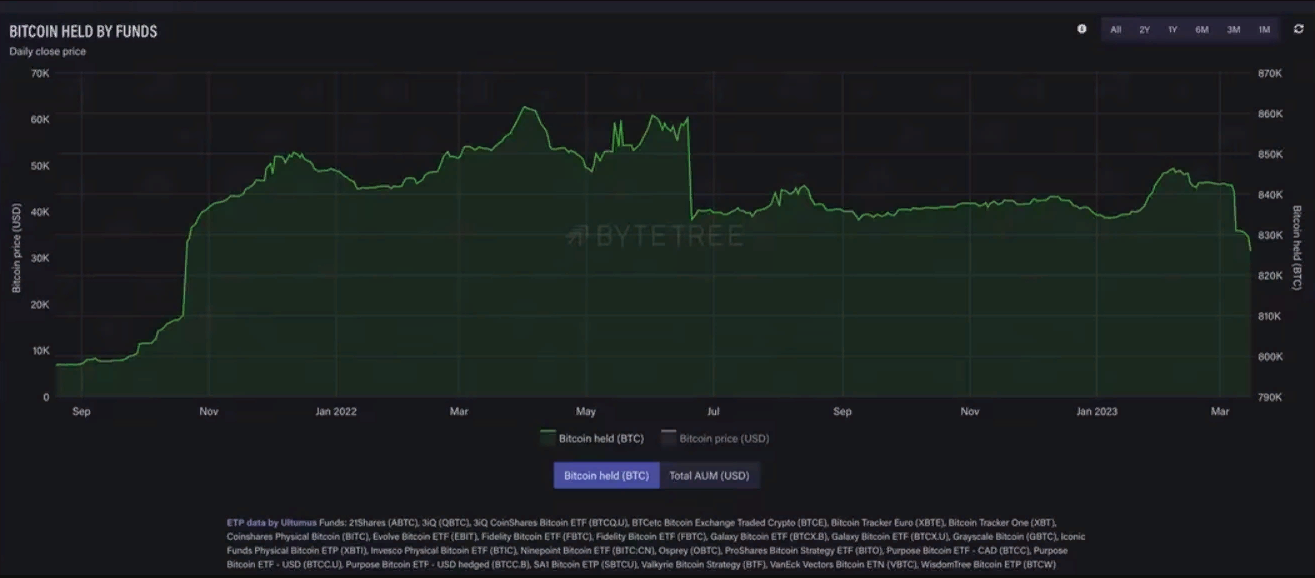Choose the 6M time range

tap(1202, 30)
